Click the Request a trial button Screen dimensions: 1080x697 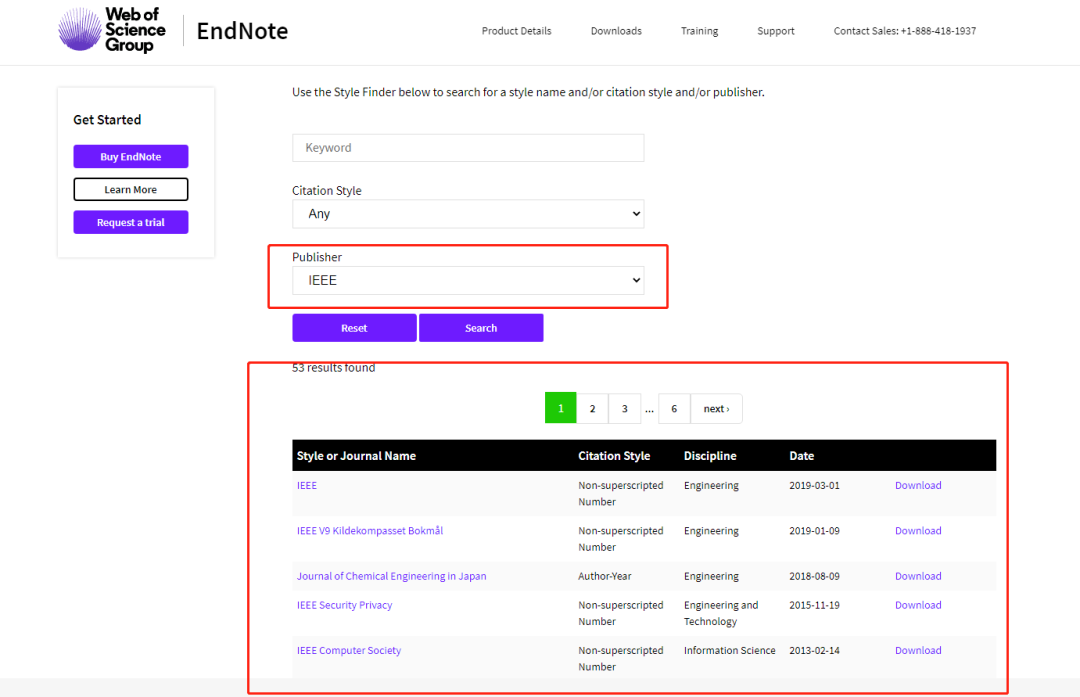point(131,222)
